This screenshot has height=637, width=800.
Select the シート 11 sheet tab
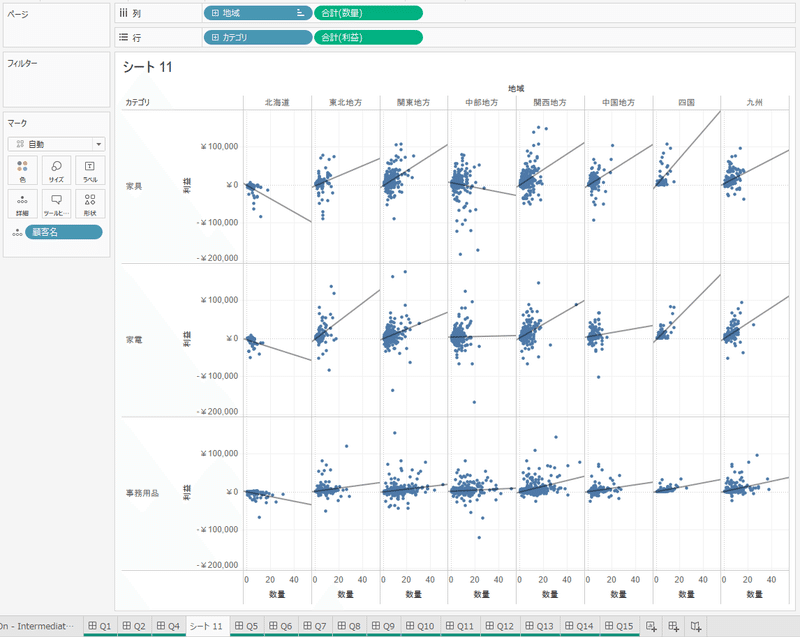point(207,626)
